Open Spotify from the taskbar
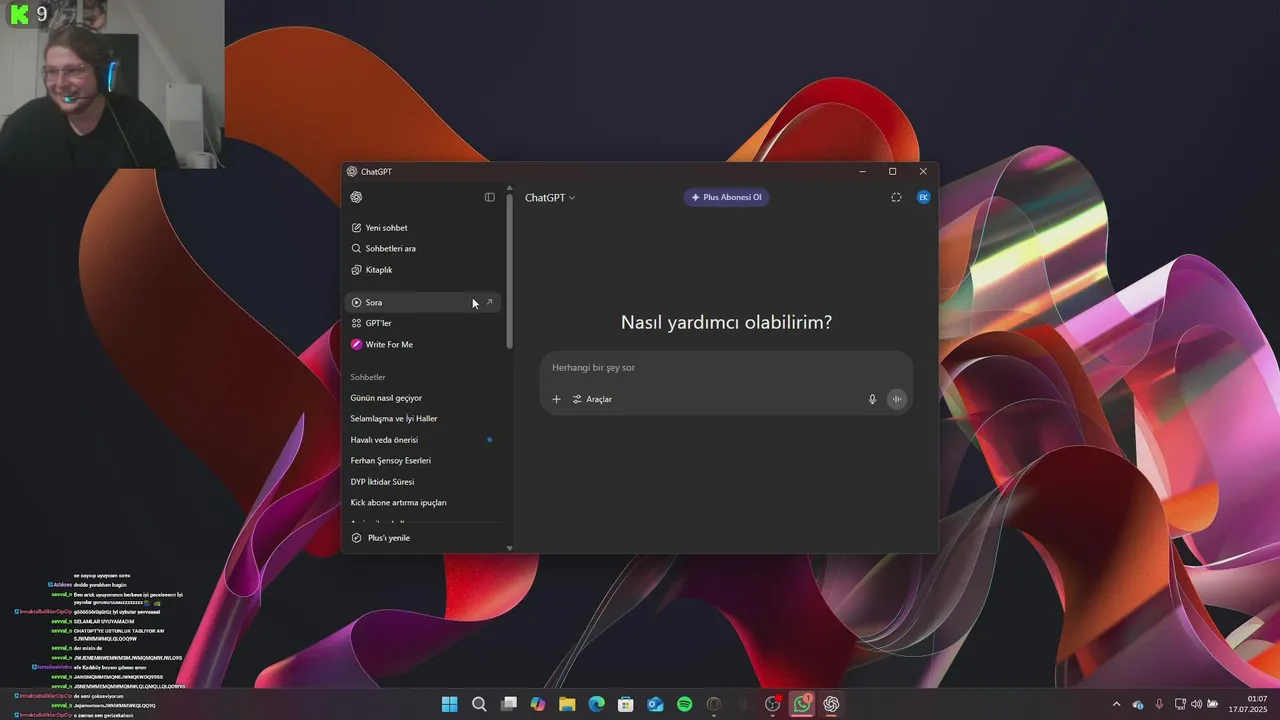Image resolution: width=1280 pixels, height=720 pixels. coord(684,704)
